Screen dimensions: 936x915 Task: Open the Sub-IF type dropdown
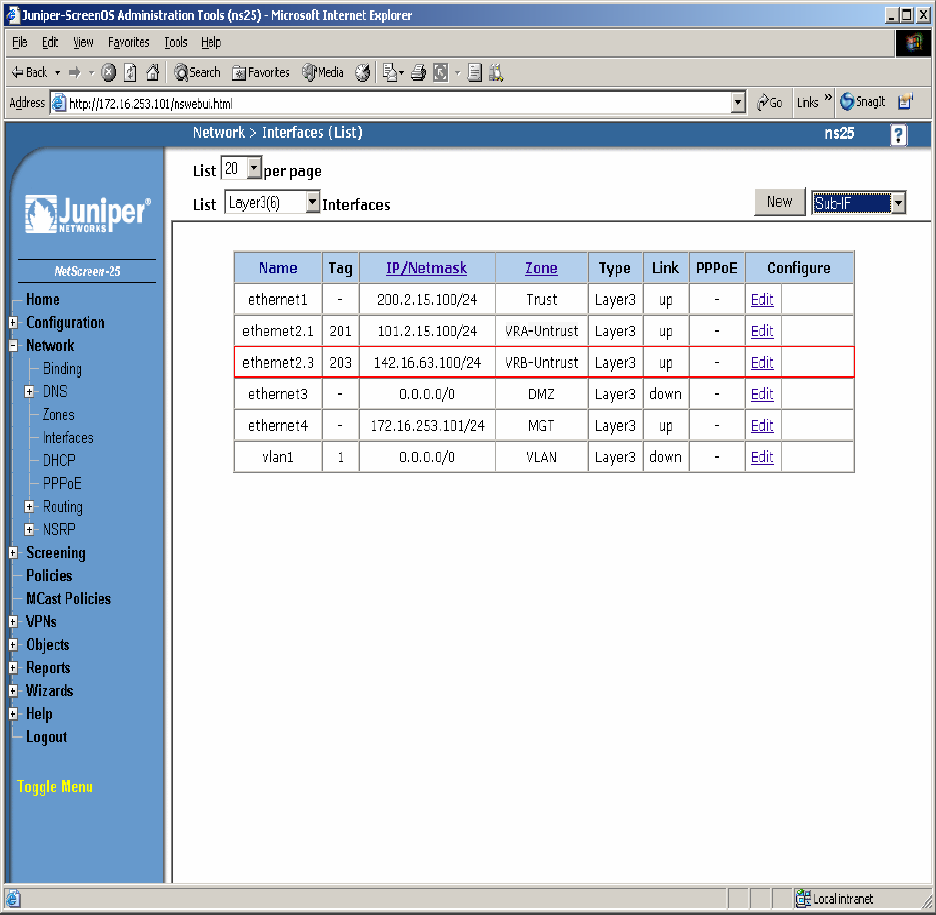tap(898, 203)
